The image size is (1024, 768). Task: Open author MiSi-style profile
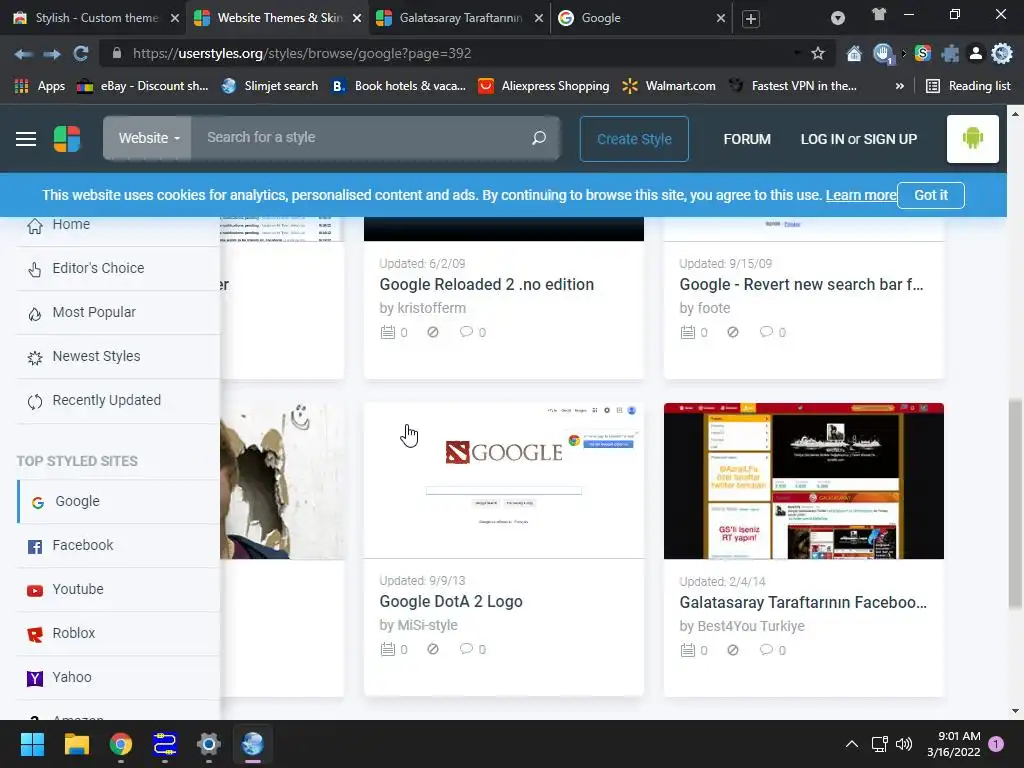(x=427, y=625)
